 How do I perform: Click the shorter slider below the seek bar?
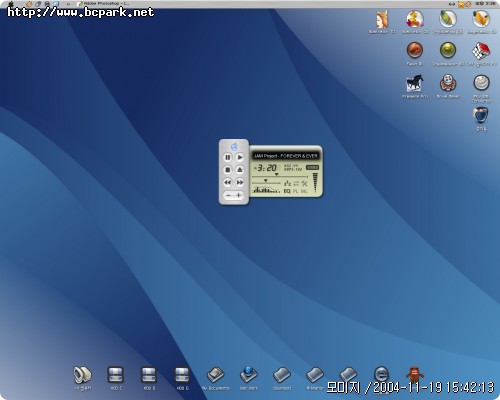266,181
